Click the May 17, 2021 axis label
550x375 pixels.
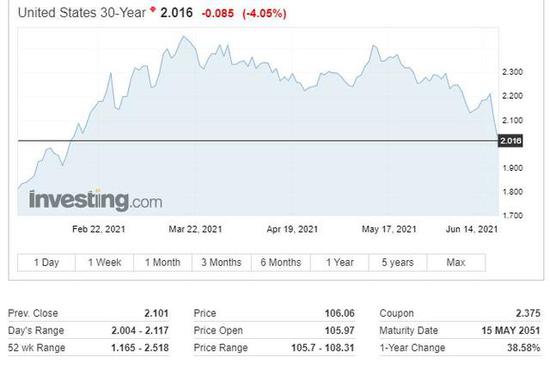389,229
